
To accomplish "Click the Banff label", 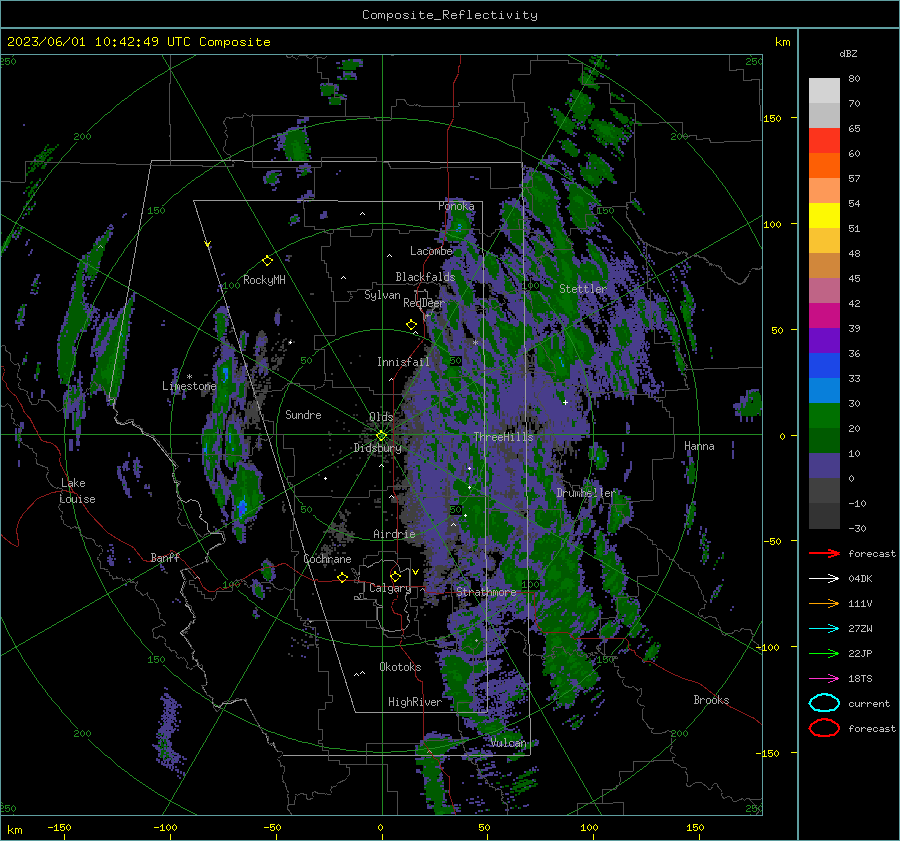I will click(165, 557).
